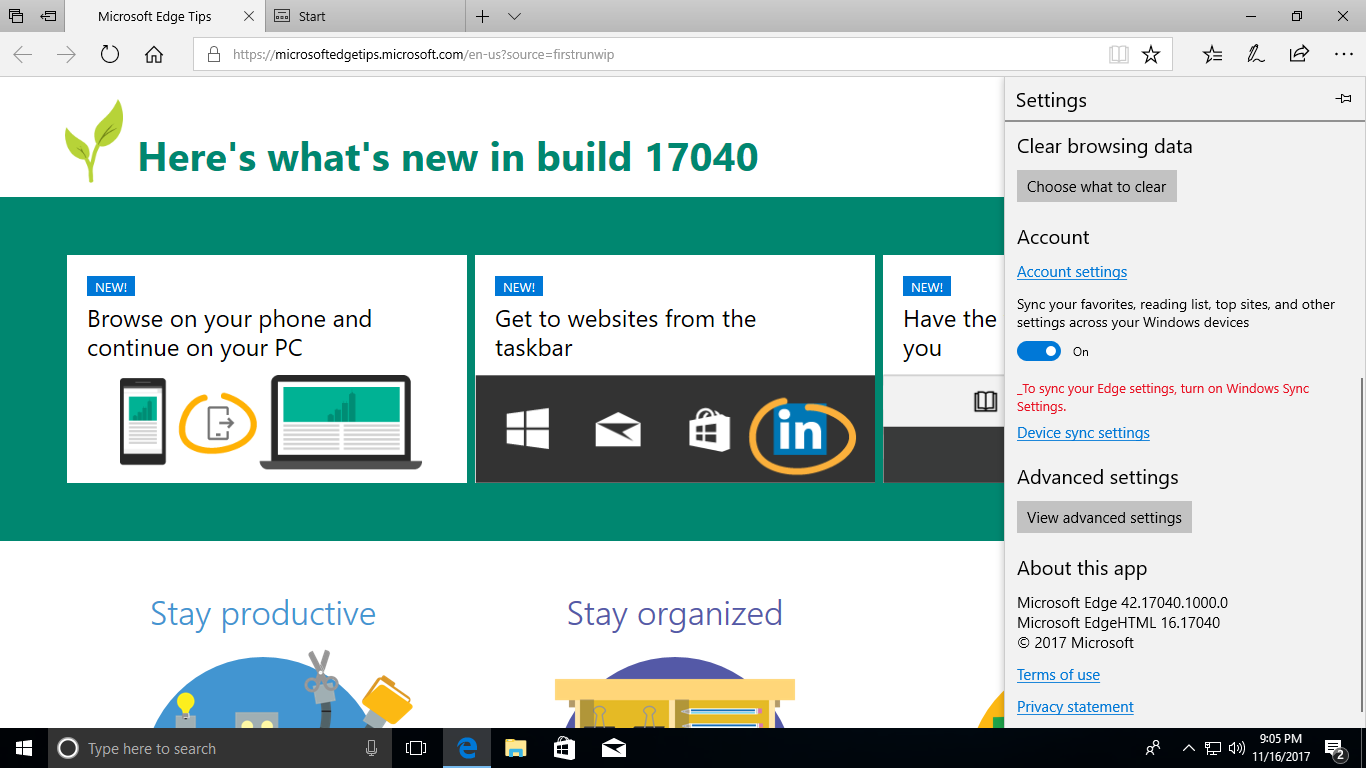This screenshot has width=1366, height=768.
Task: Set these tabs aside icon
Action: click(x=48, y=16)
